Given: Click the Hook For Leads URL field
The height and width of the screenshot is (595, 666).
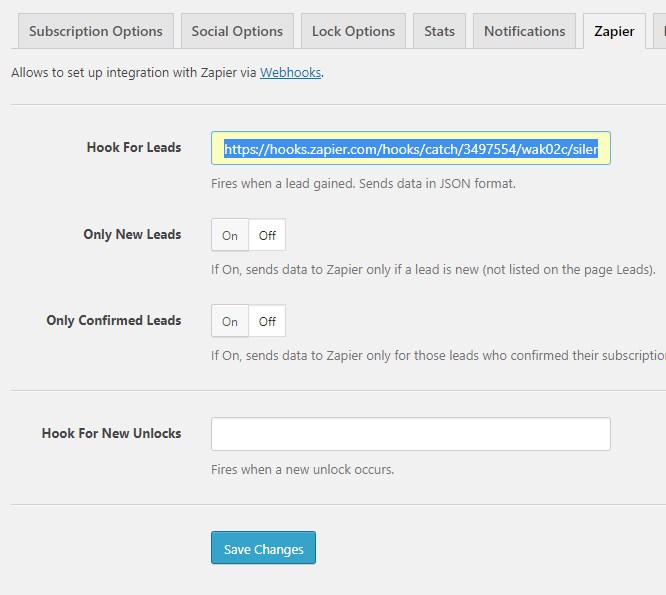Looking at the screenshot, I should tap(410, 149).
